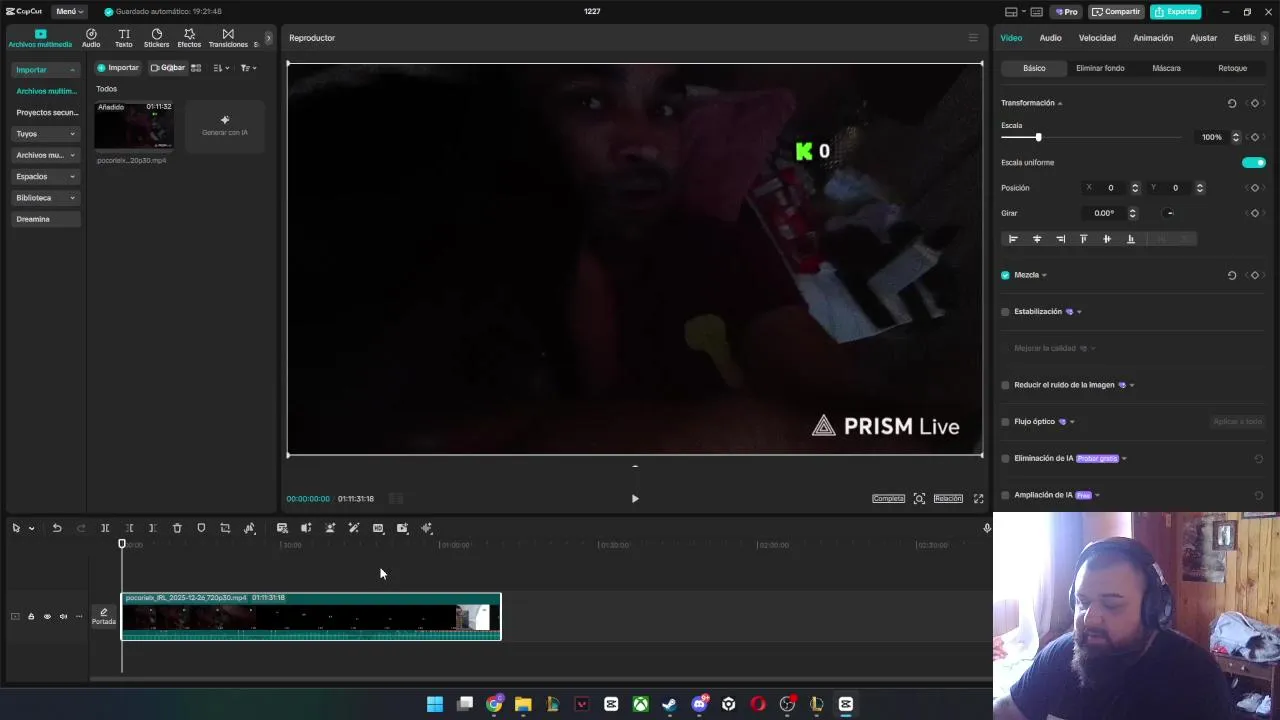Viewport: 1280px width, 720px height.
Task: Click the magic wand auto-edit icon
Action: pos(354,528)
